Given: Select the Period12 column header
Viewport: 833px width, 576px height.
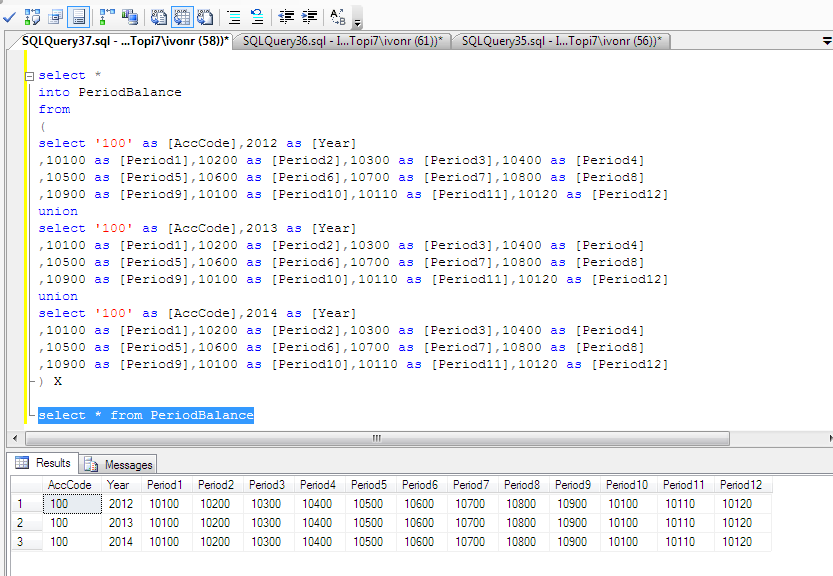Looking at the screenshot, I should (743, 485).
